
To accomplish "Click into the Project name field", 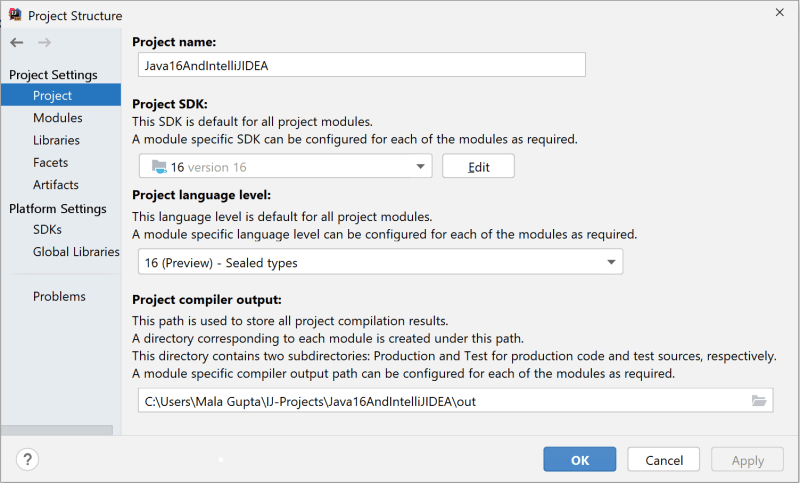I will [362, 65].
